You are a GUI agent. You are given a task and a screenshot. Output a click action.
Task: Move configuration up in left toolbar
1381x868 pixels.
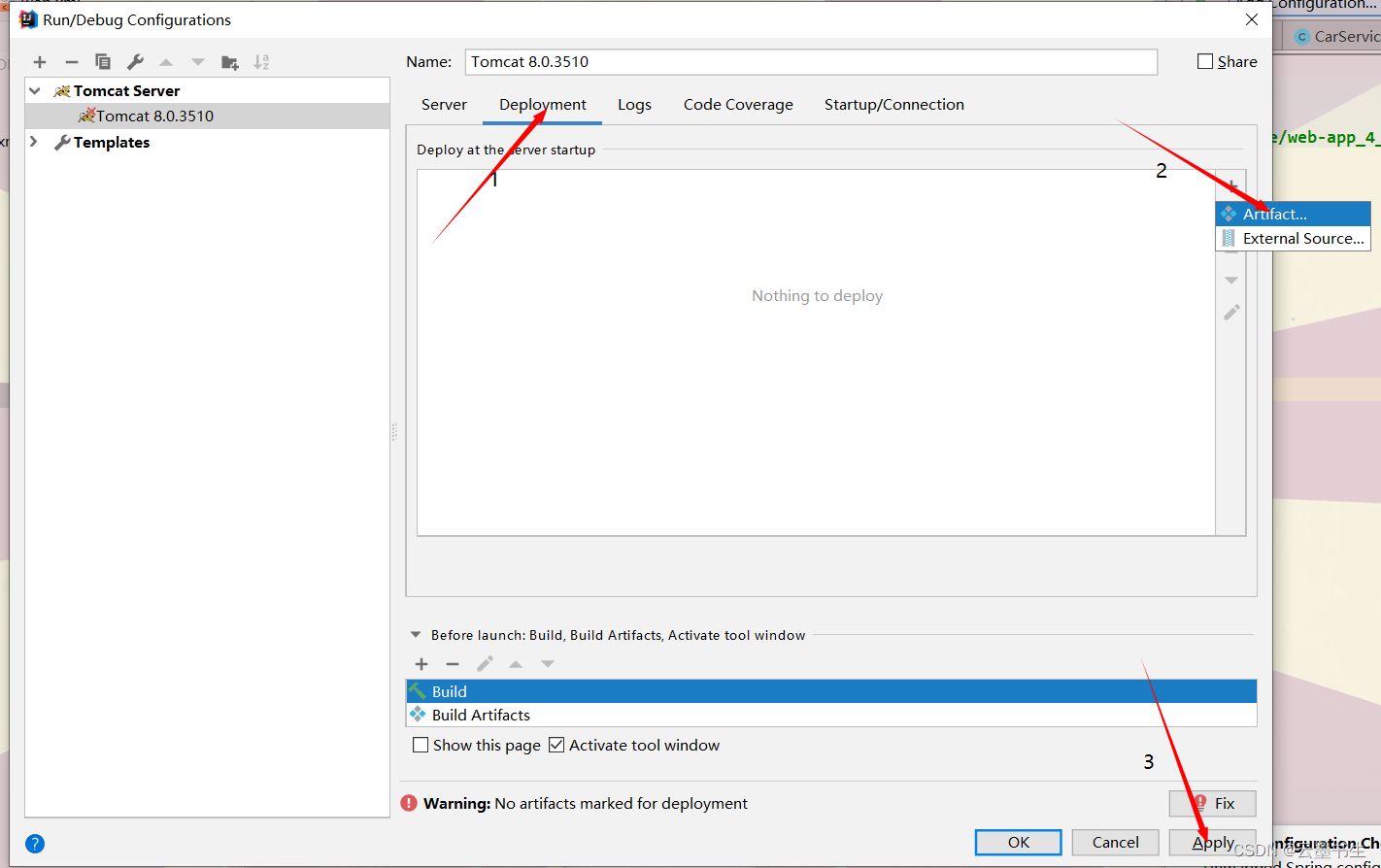(166, 62)
